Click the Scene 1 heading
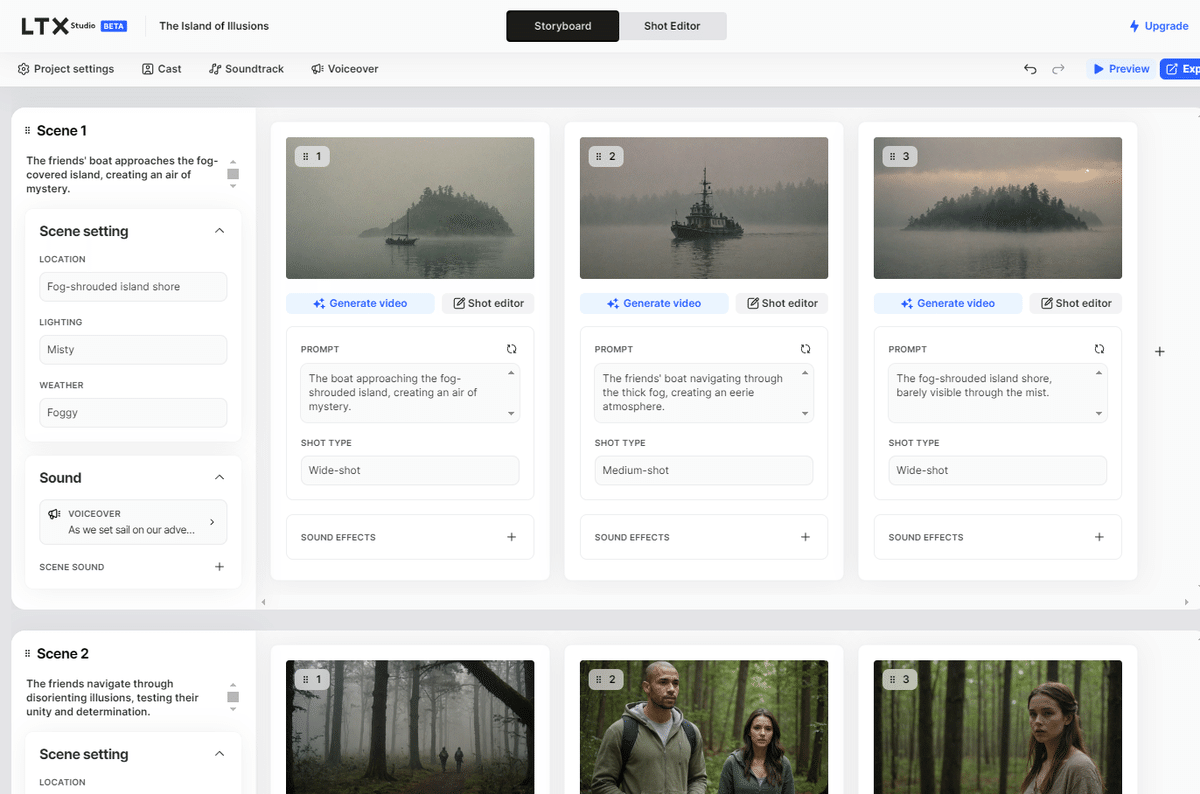The image size is (1200, 794). point(62,131)
